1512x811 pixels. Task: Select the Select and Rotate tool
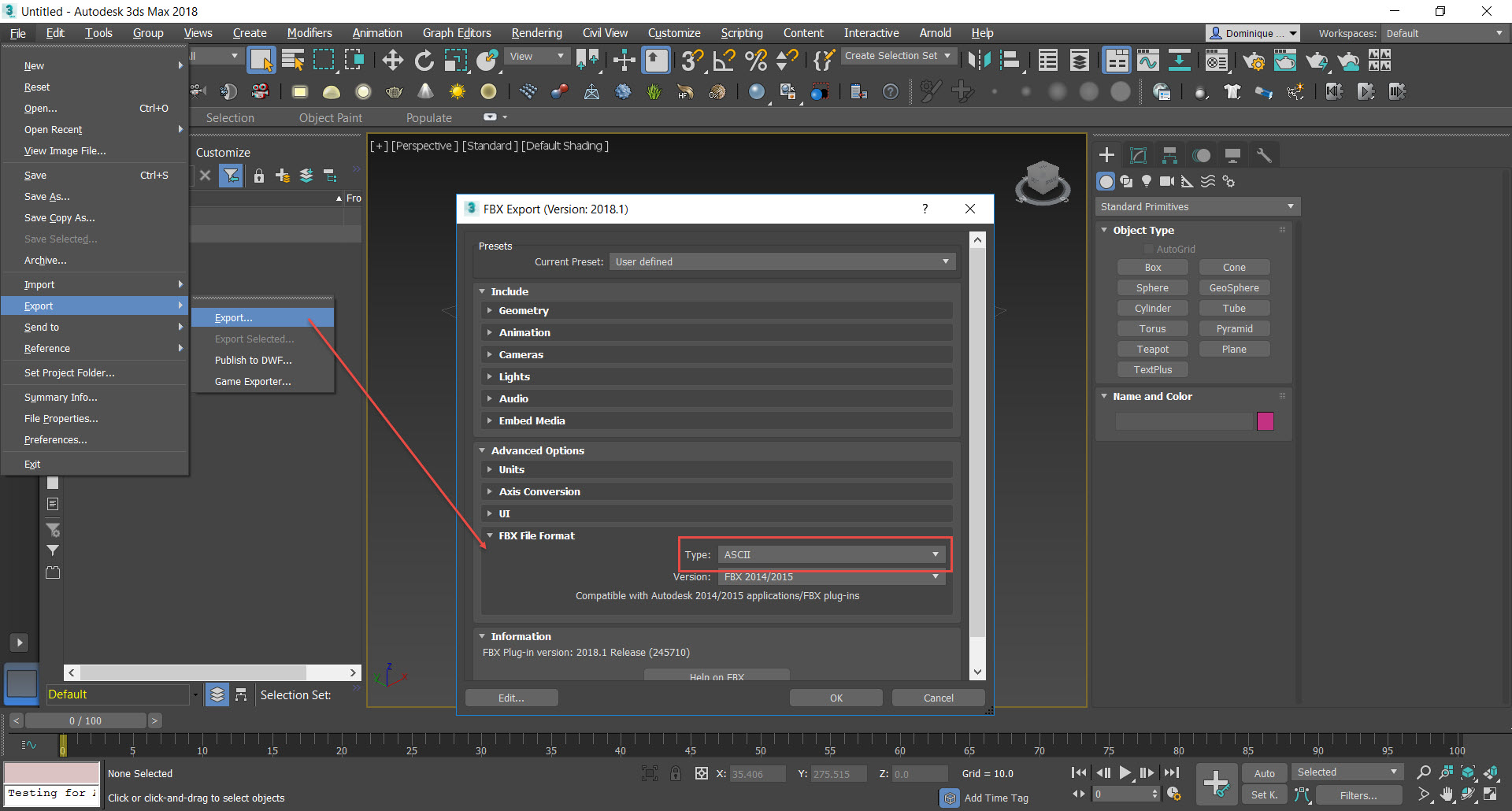(x=424, y=60)
